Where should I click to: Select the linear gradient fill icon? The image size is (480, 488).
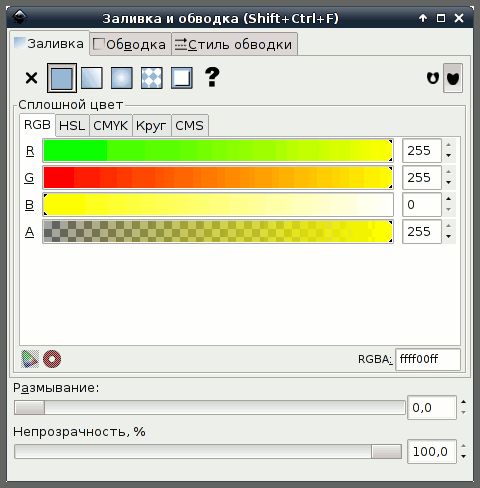click(x=92, y=78)
